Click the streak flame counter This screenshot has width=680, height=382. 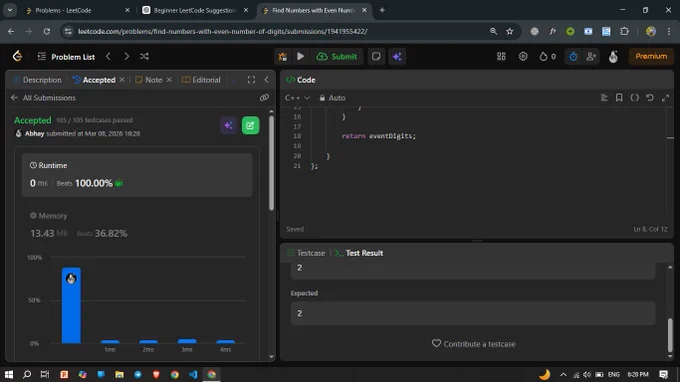tap(547, 56)
